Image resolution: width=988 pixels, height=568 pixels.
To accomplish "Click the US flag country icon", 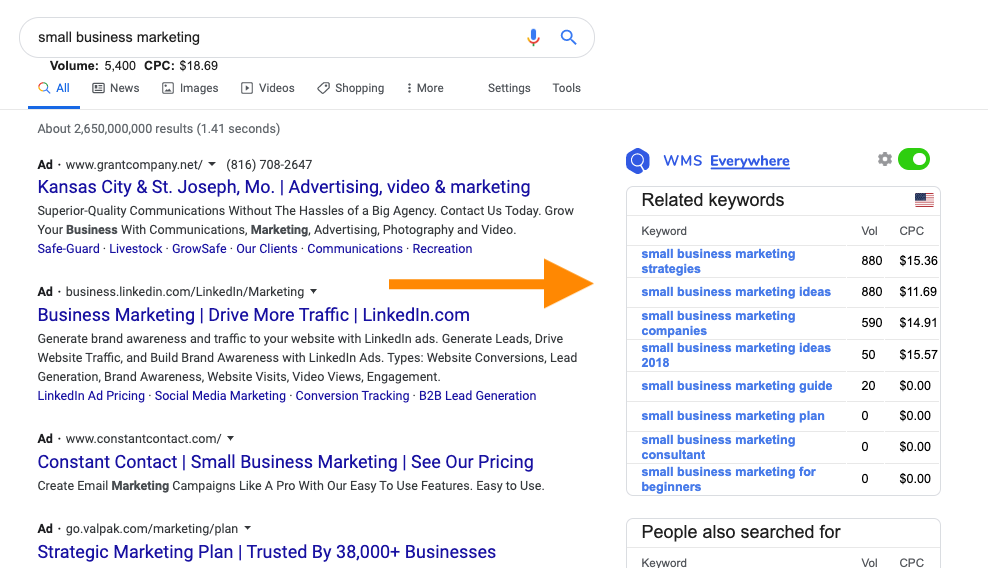I will coord(924,200).
